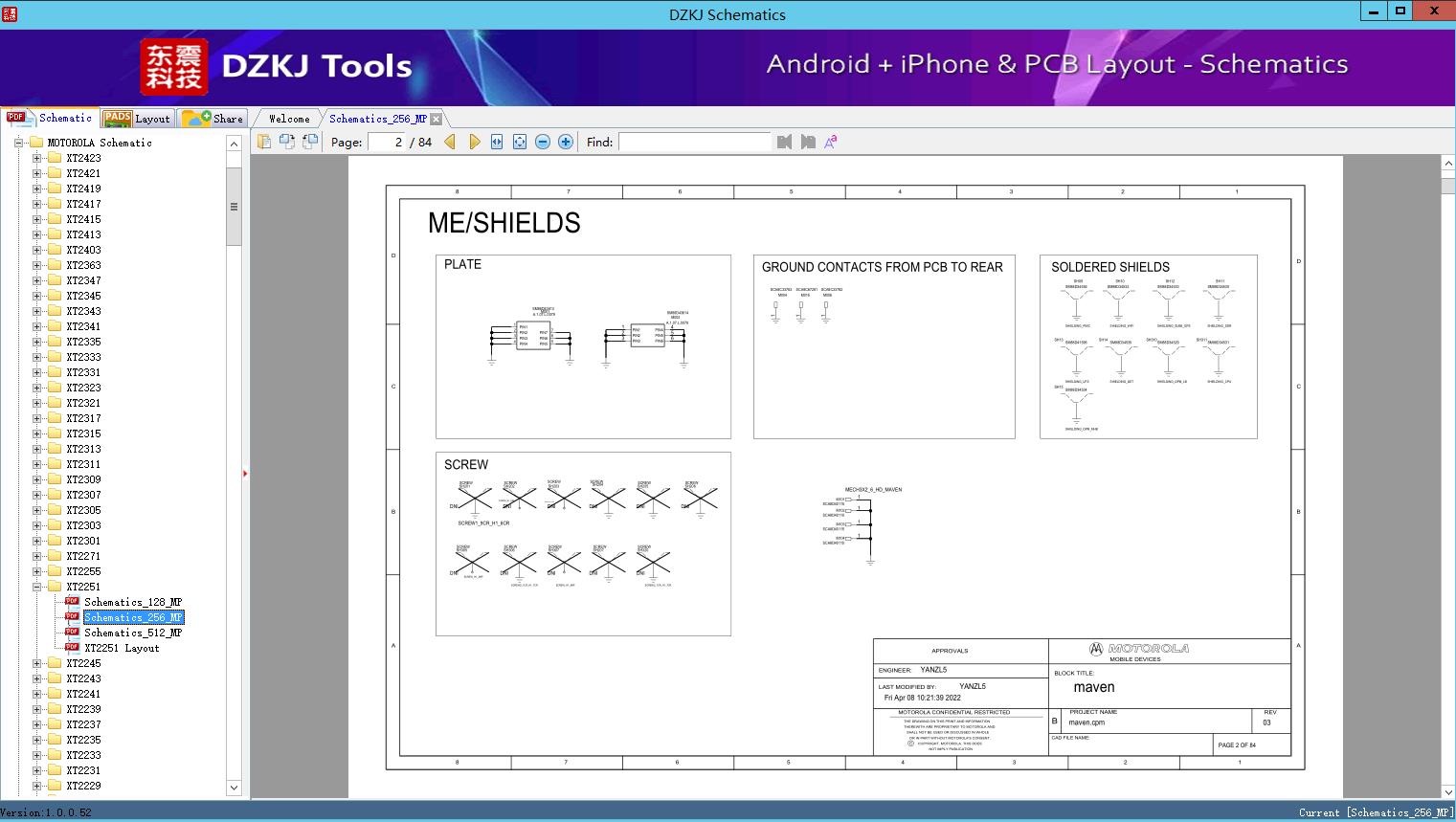The height and width of the screenshot is (822, 1456).
Task: Click the folder icon for XT2345
Action: coord(55,296)
